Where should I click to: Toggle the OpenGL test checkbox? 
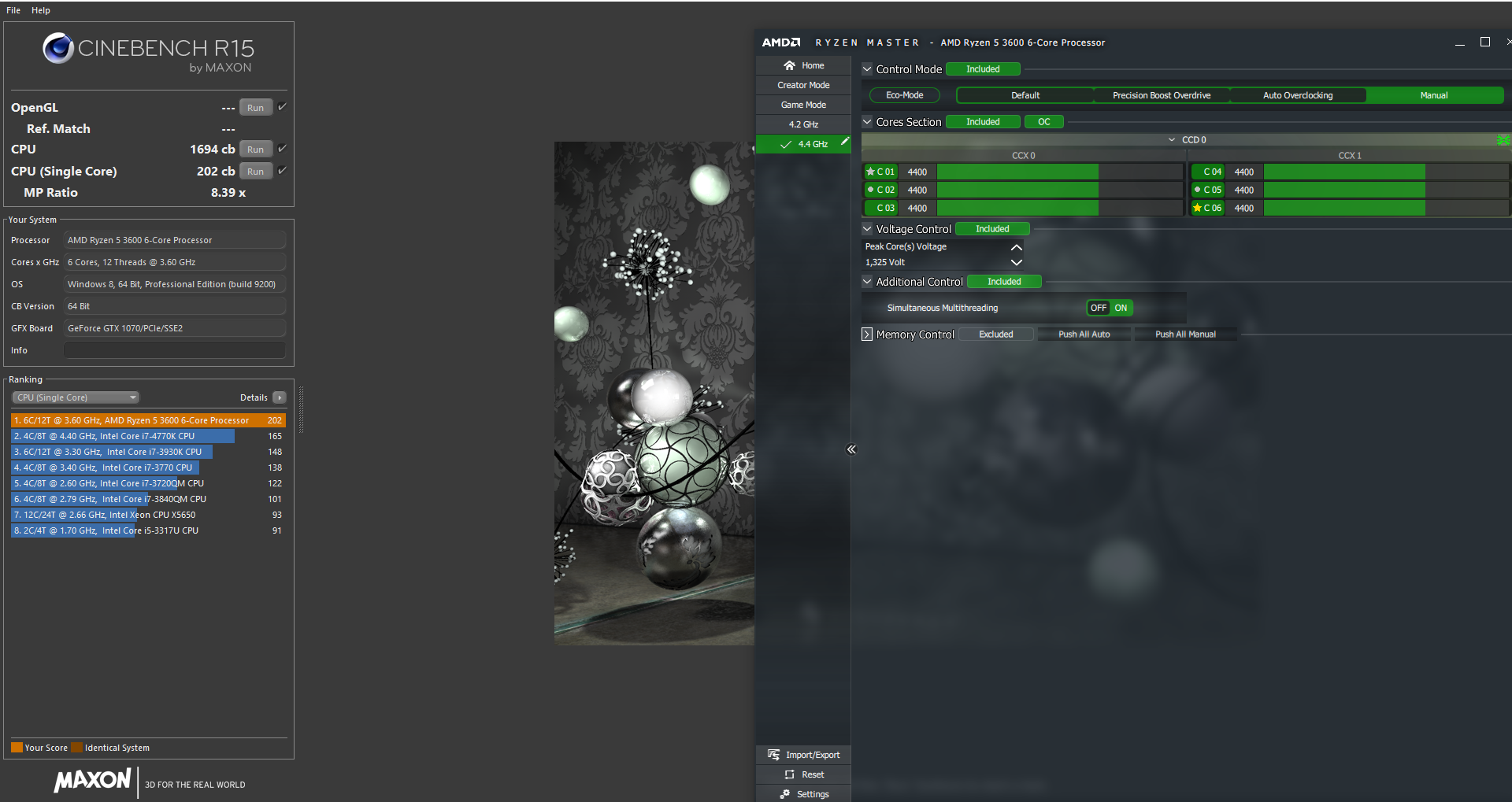(282, 107)
